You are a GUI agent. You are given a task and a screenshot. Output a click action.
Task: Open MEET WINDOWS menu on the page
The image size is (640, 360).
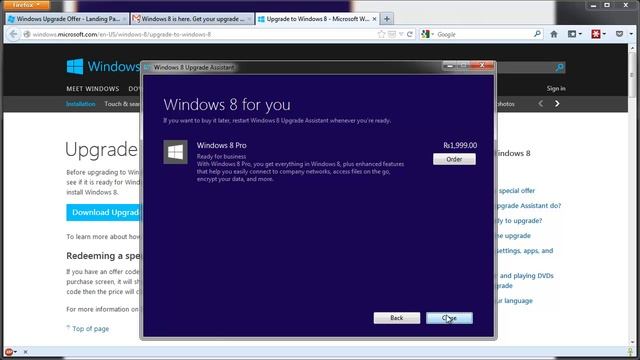93,89
